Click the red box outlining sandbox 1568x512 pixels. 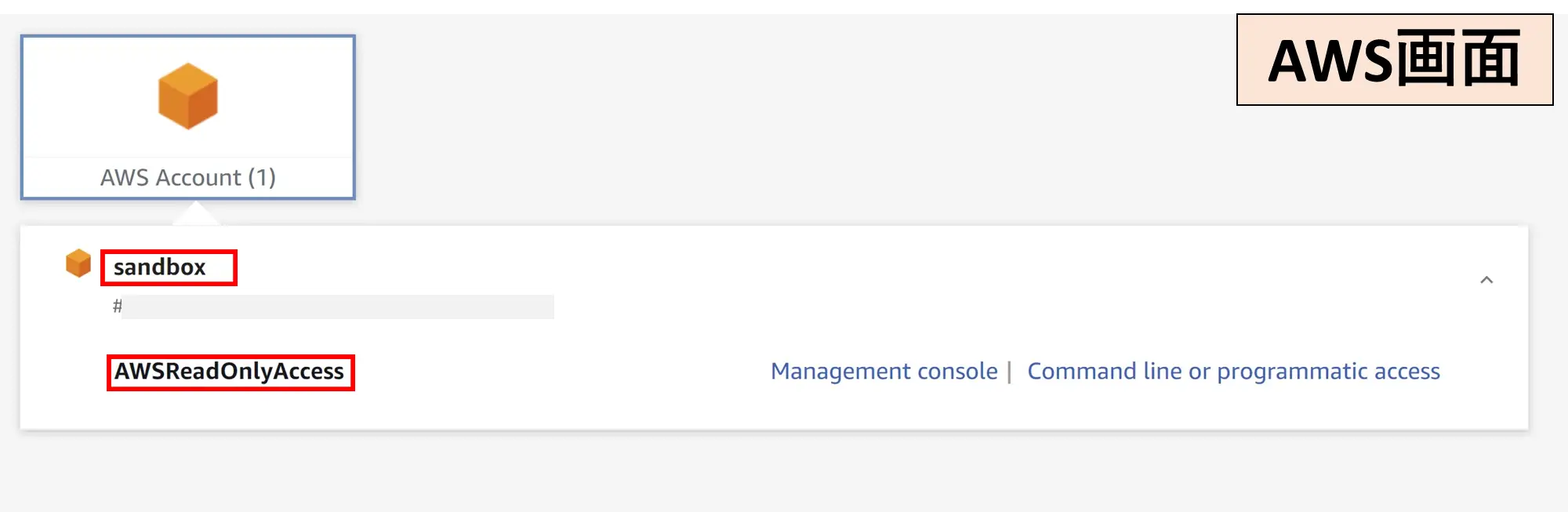click(x=169, y=267)
